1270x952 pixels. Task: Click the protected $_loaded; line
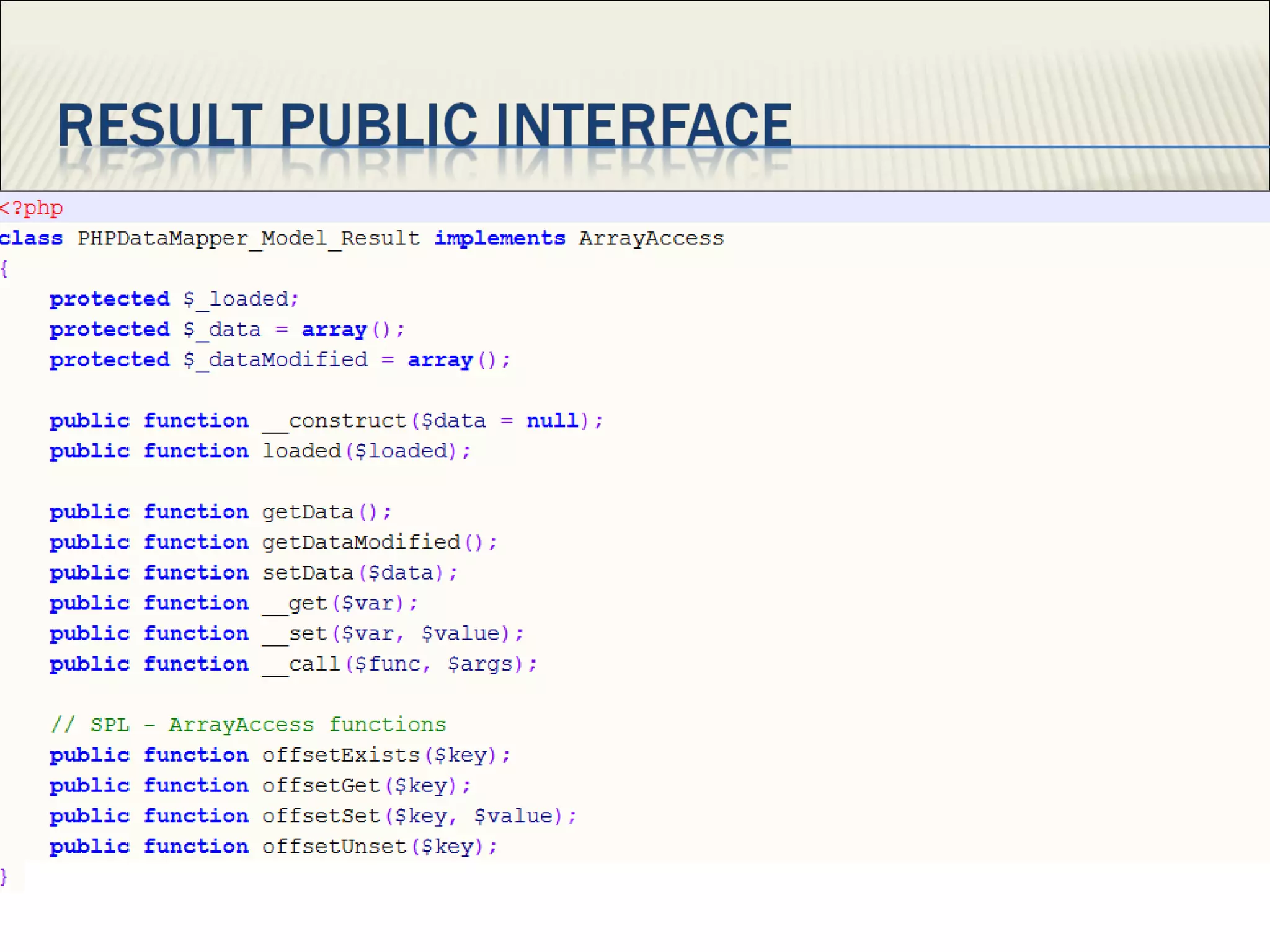coord(175,299)
